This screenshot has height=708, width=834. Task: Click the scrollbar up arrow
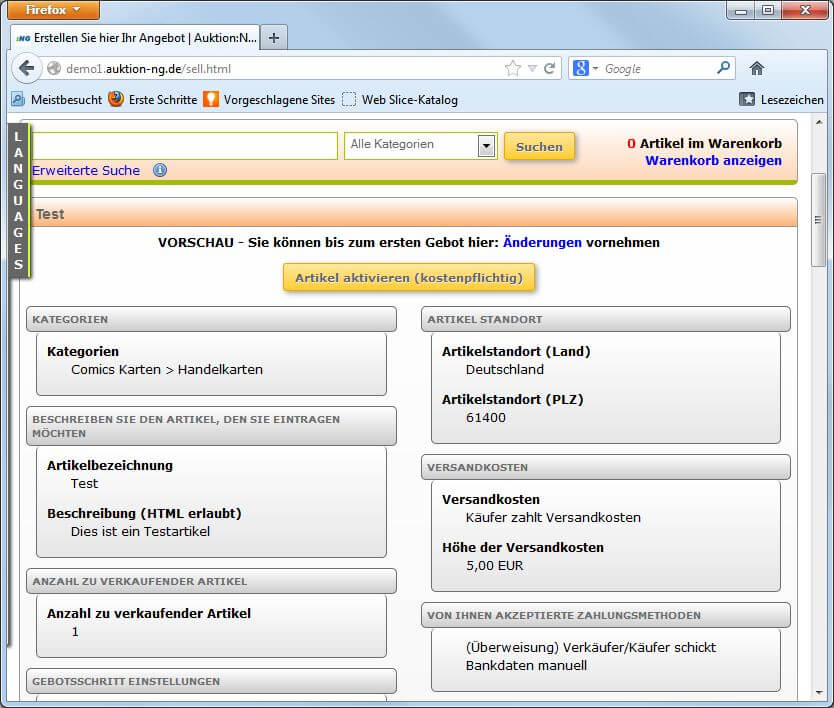[x=819, y=123]
